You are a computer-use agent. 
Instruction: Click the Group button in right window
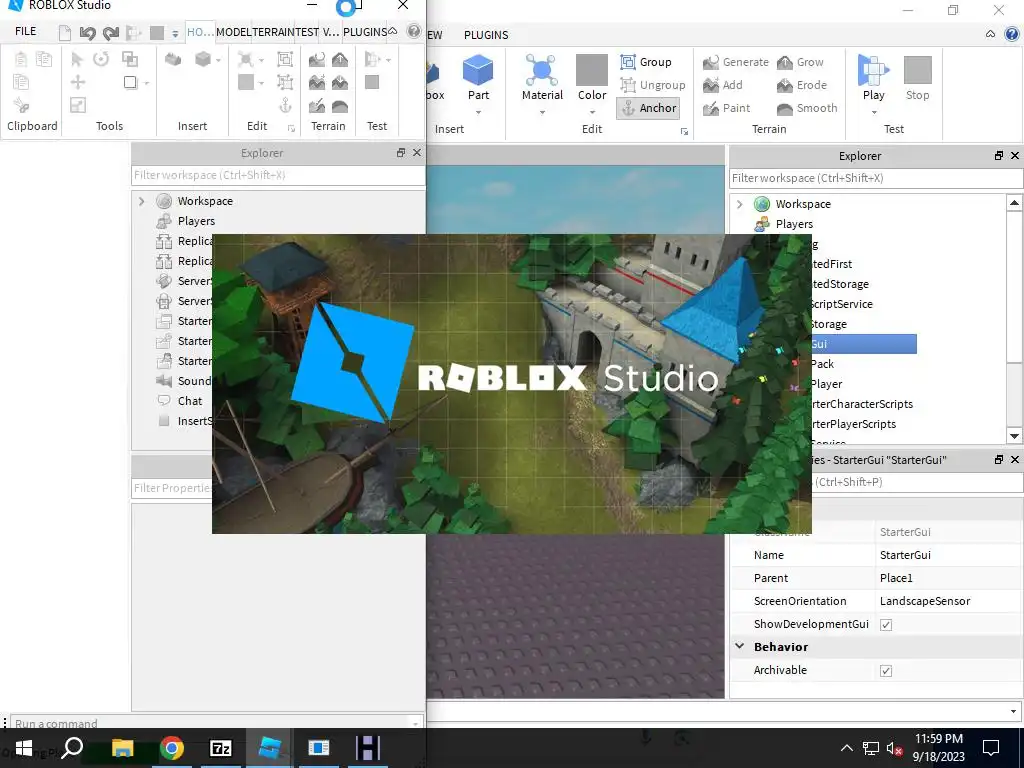(x=646, y=62)
